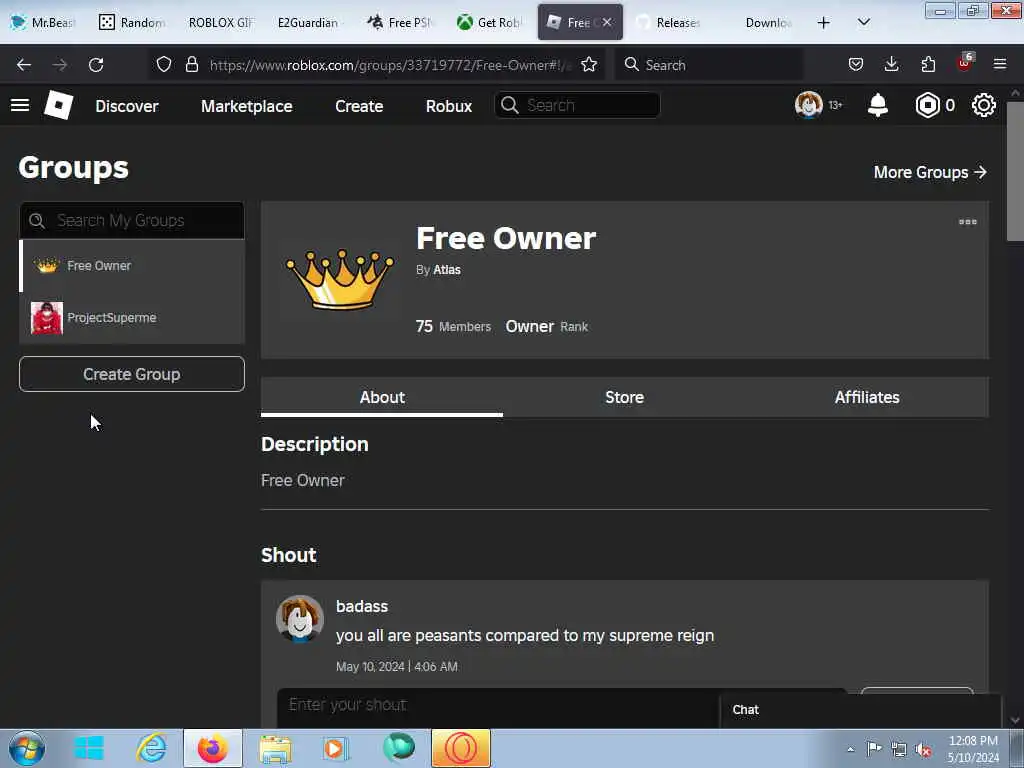The height and width of the screenshot is (768, 1024).
Task: Open the user avatar profile in header
Action: click(x=808, y=105)
